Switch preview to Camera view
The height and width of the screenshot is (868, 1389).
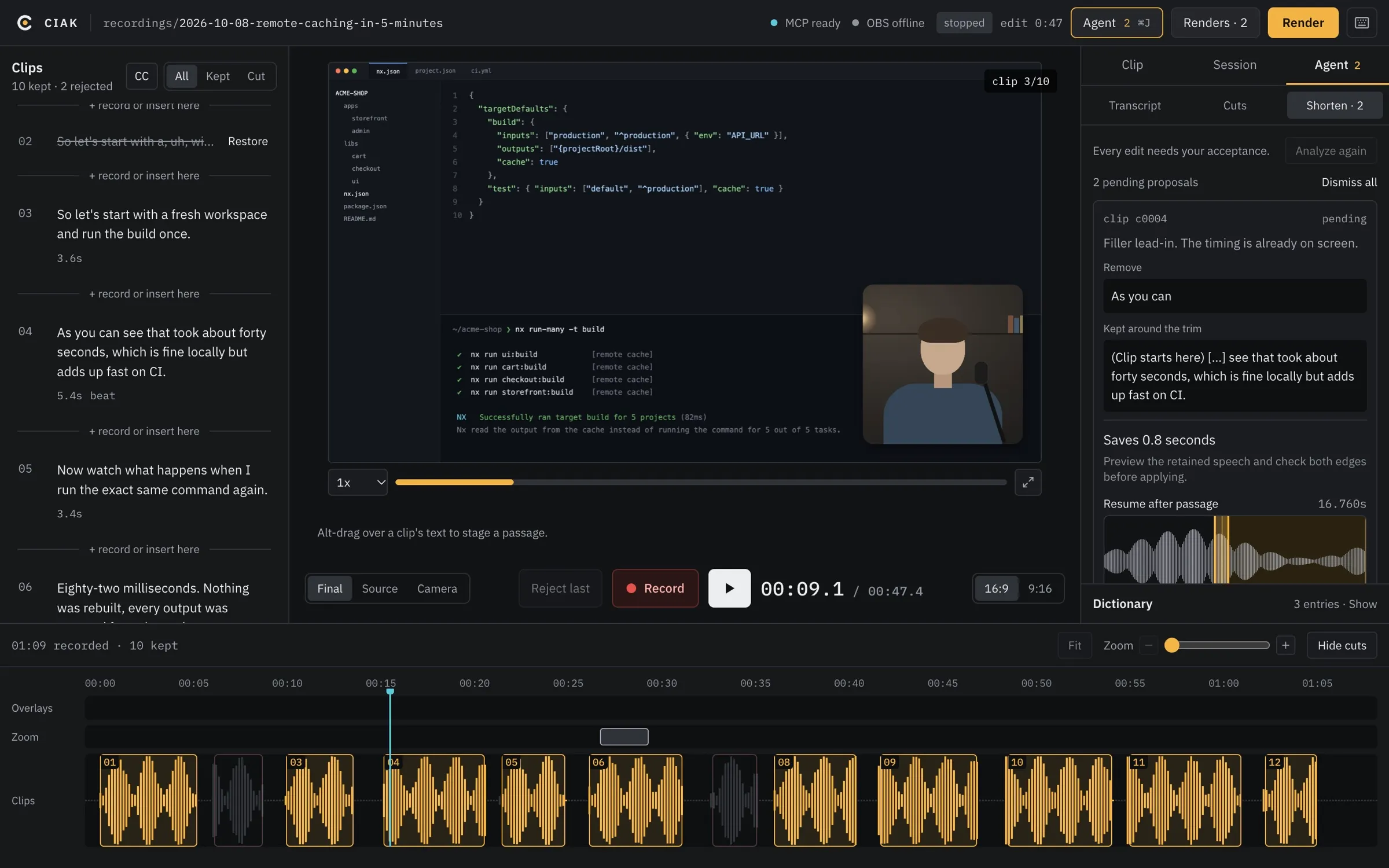[x=437, y=588]
